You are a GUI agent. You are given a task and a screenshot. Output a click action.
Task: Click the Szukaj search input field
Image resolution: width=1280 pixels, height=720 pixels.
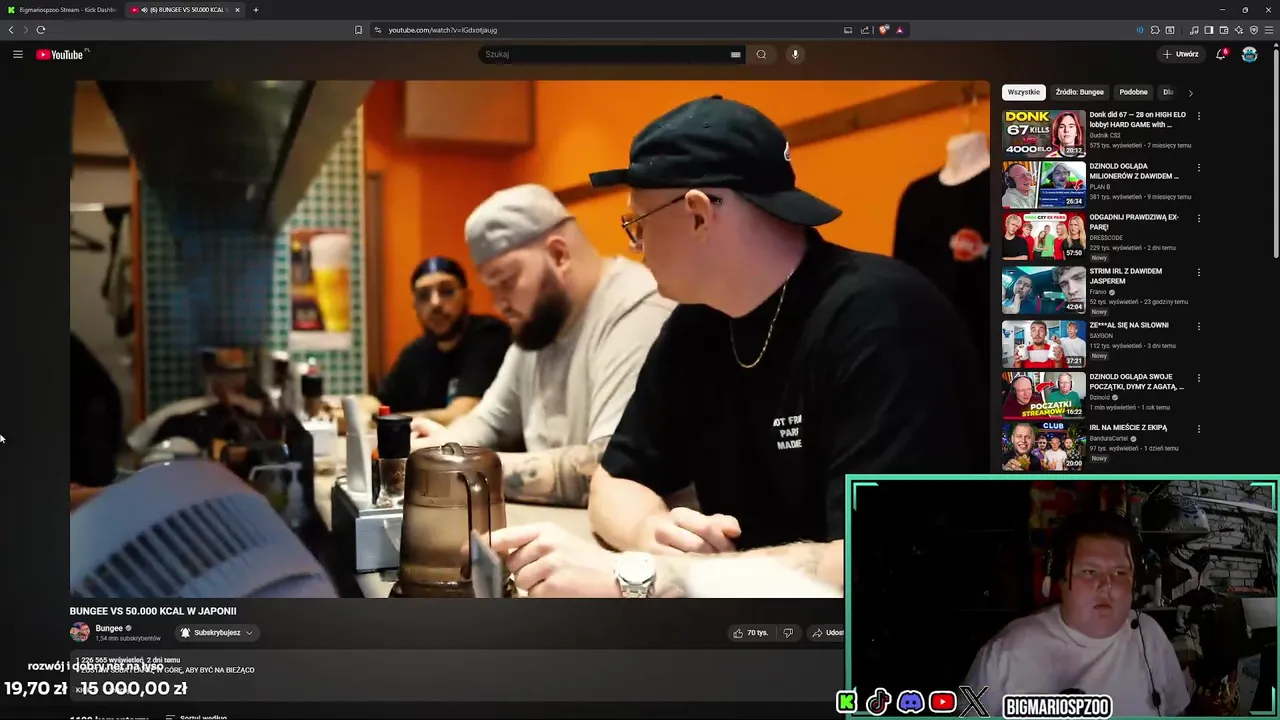pyautogui.click(x=605, y=54)
